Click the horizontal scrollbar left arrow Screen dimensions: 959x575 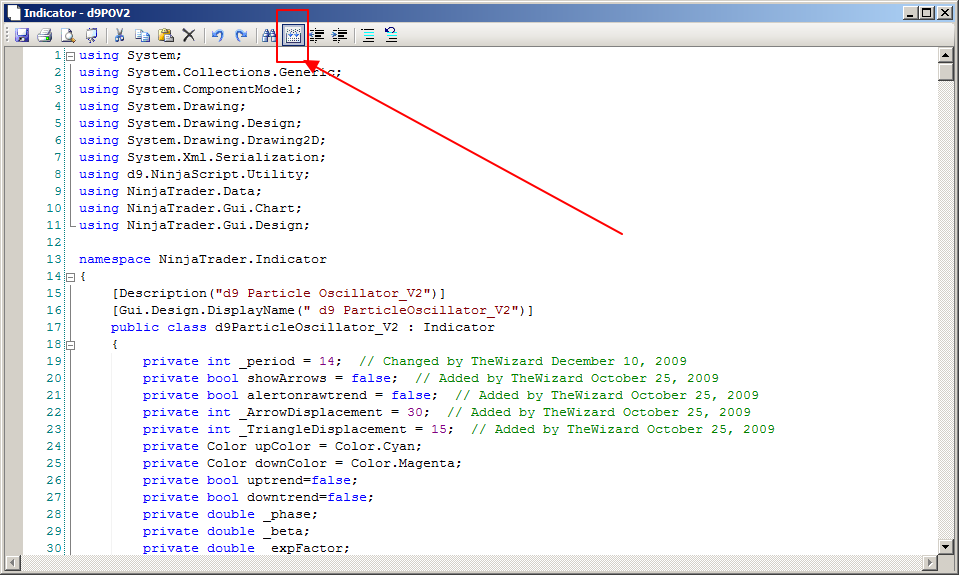[13, 562]
